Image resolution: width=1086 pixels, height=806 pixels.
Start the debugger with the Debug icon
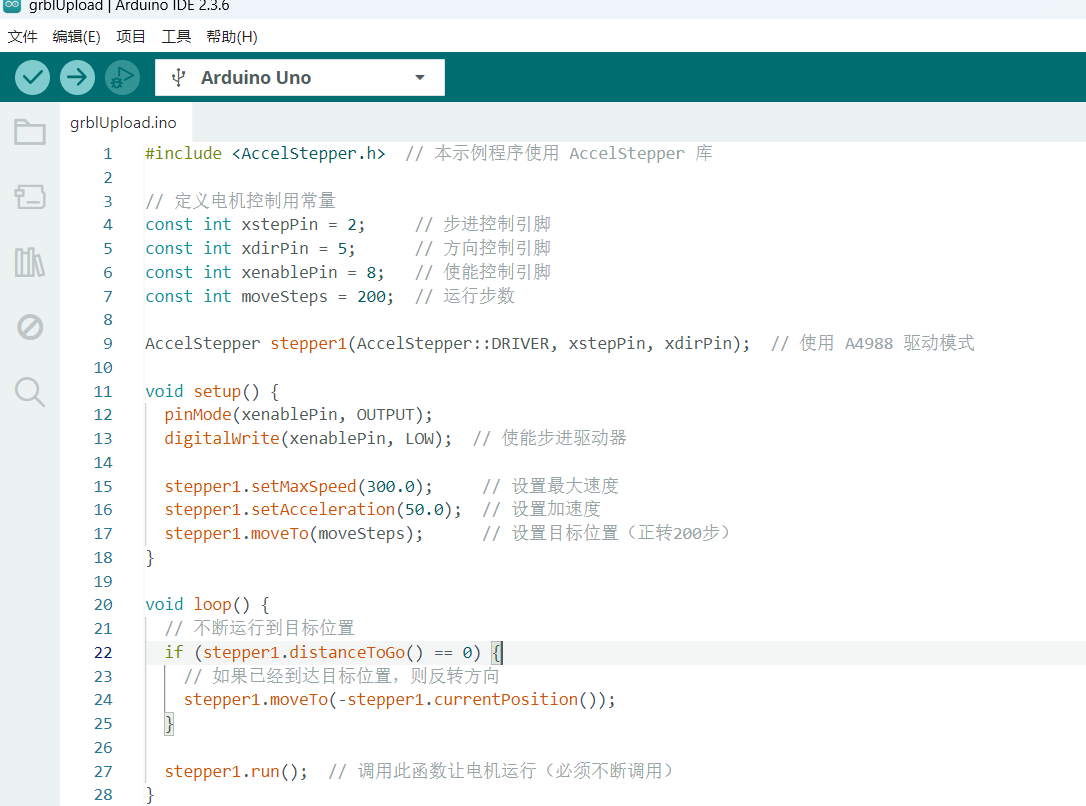(x=122, y=77)
